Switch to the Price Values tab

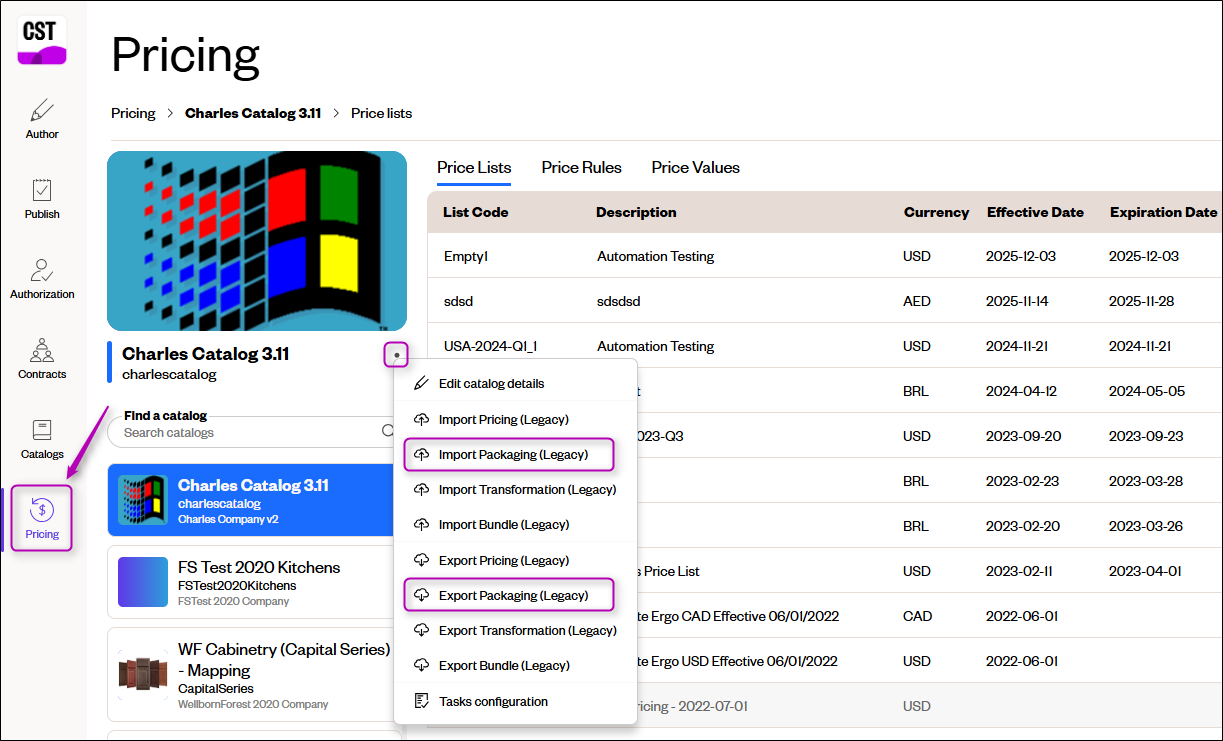(695, 167)
